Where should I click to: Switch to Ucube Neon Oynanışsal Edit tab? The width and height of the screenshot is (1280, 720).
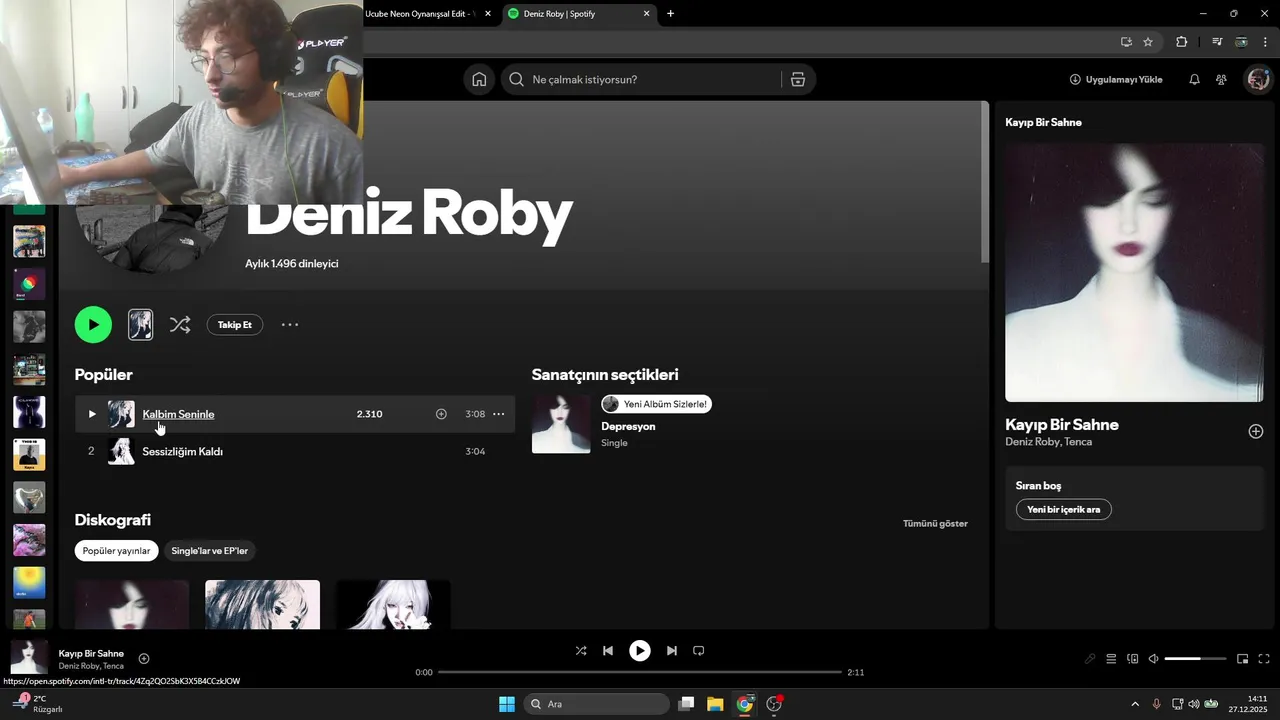(x=420, y=14)
